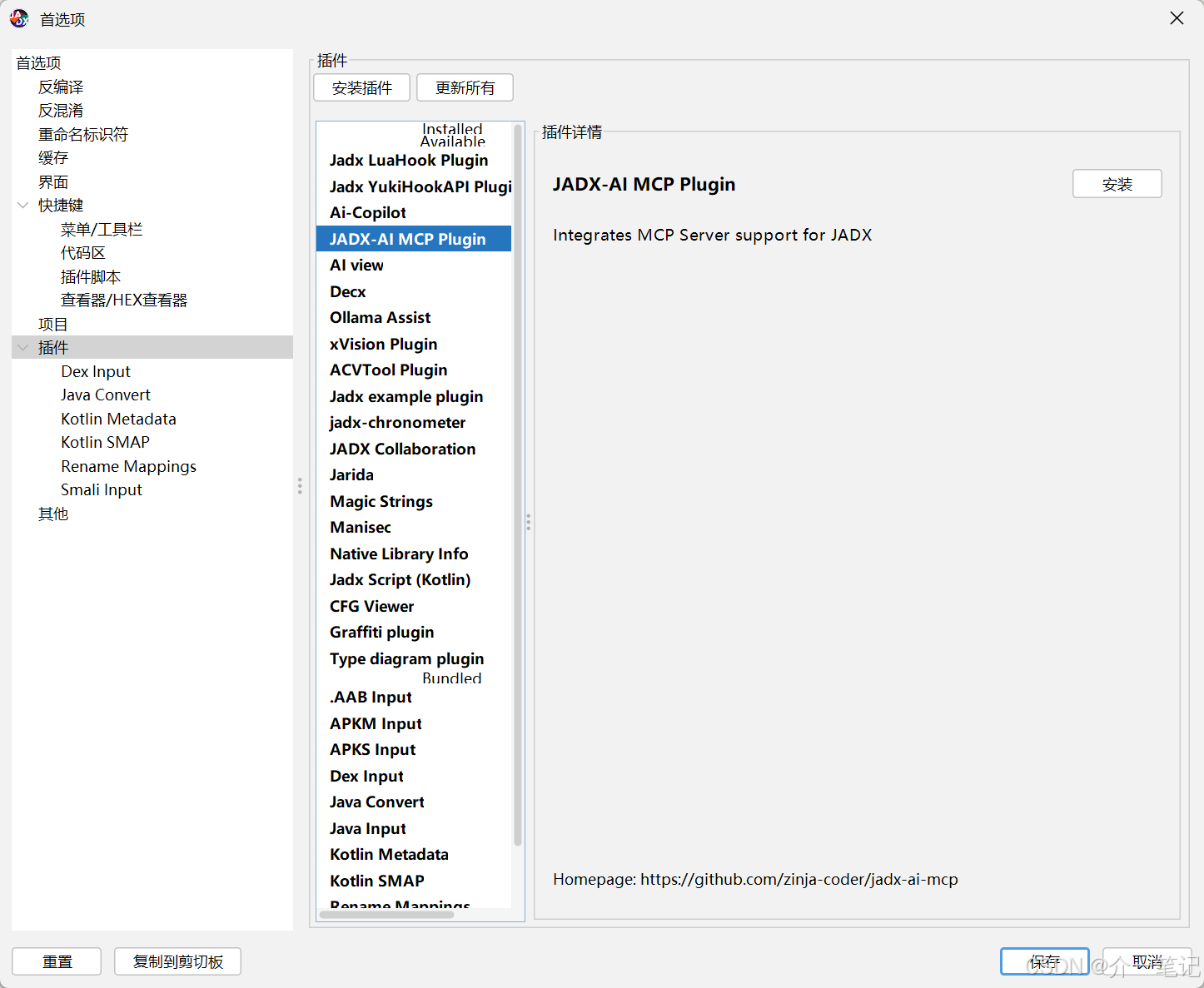Select Dex Input in left tree
Screen dimensions: 1204x988
96,371
